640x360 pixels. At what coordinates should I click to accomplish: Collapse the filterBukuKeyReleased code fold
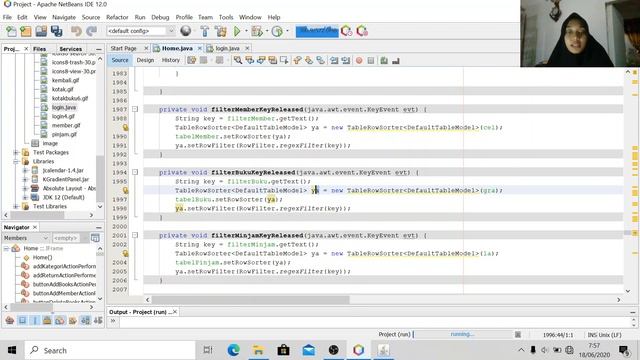pos(135,172)
